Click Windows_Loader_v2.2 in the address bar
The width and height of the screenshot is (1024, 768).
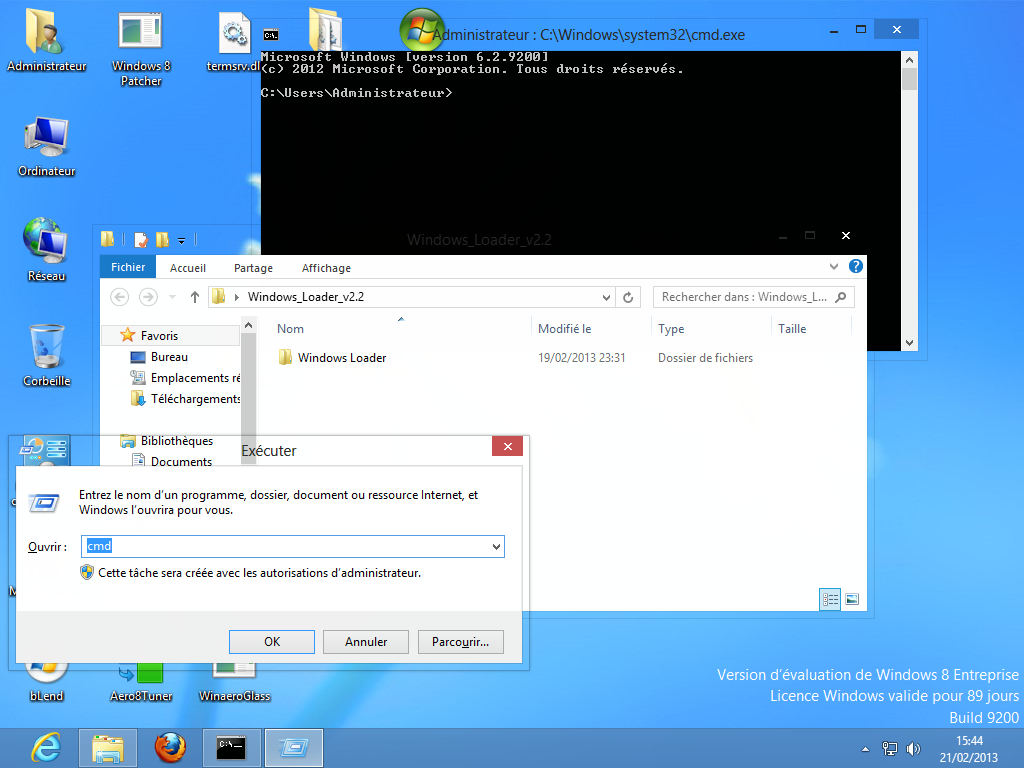coord(306,297)
